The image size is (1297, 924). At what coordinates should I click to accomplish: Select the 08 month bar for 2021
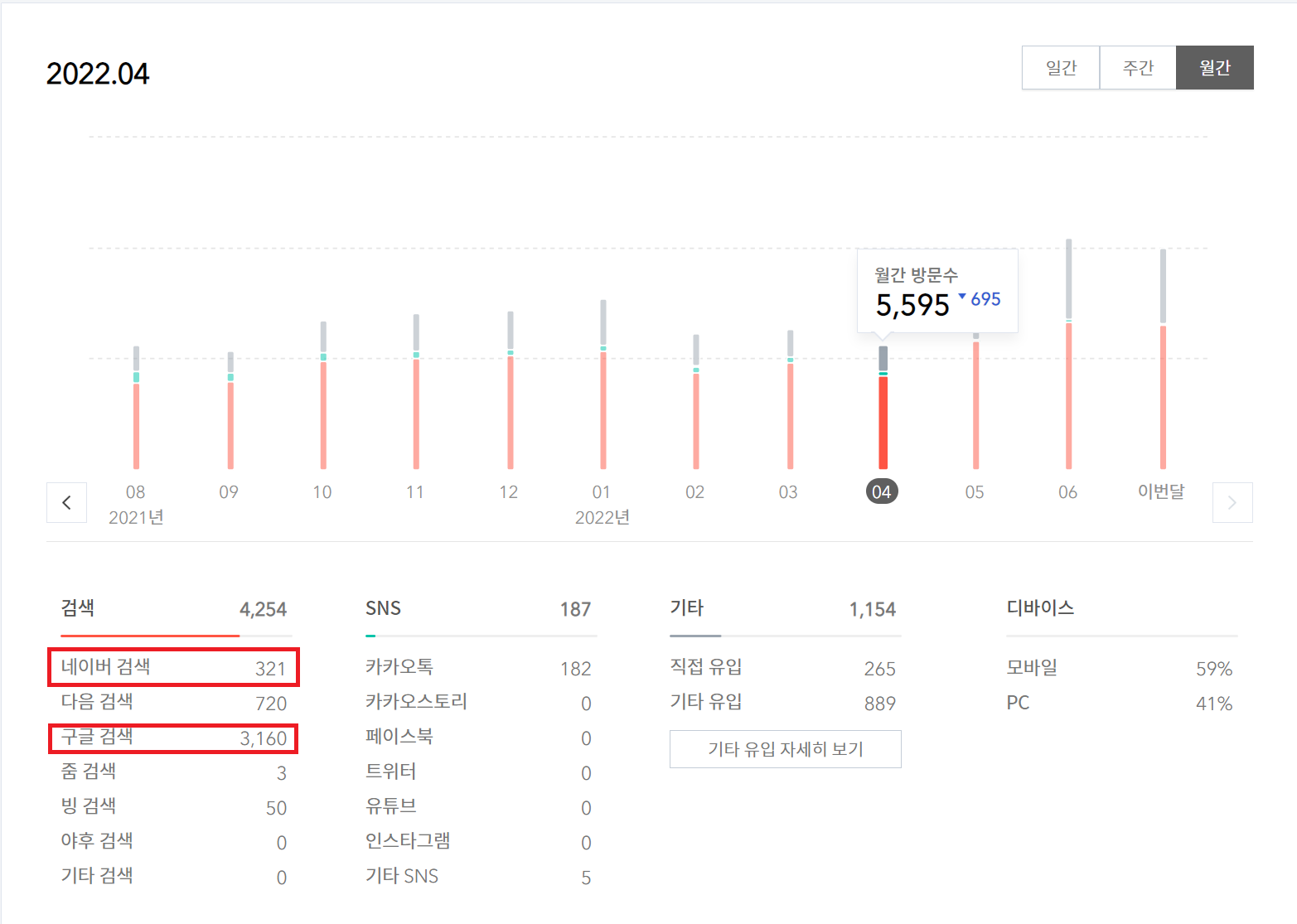click(x=136, y=408)
